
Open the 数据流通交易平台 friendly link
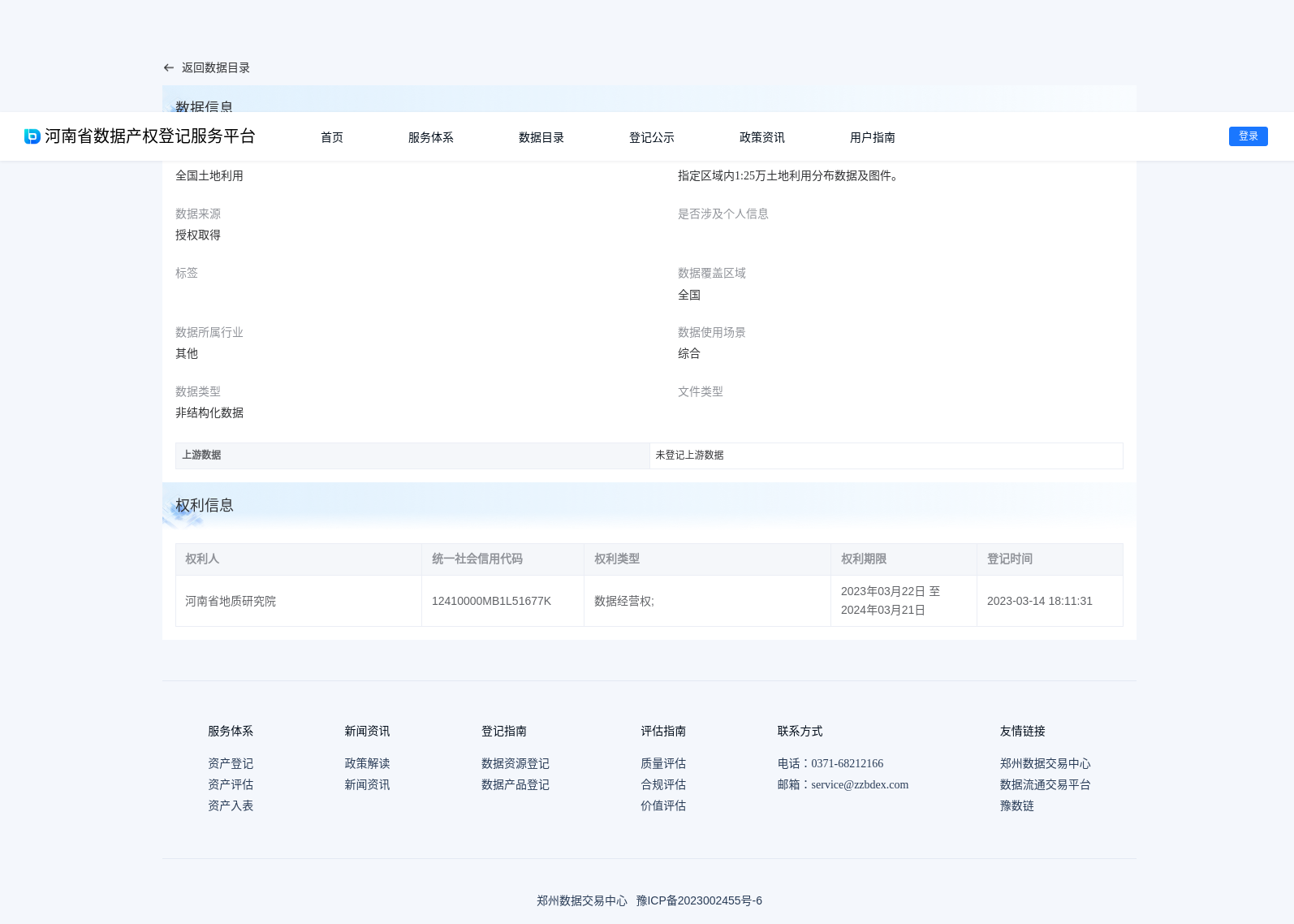1046,784
